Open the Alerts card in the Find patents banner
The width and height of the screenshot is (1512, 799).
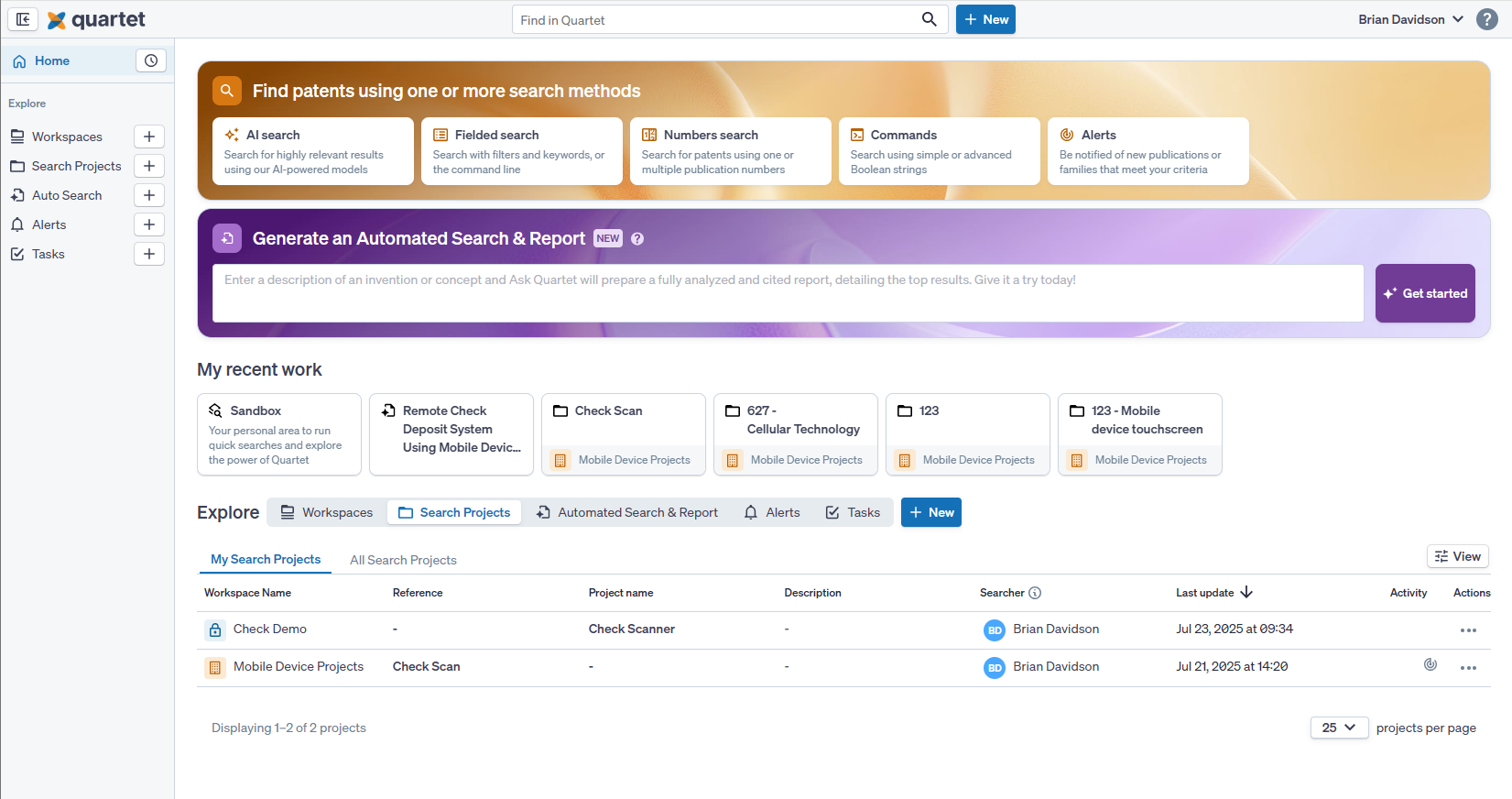pyautogui.click(x=1148, y=151)
